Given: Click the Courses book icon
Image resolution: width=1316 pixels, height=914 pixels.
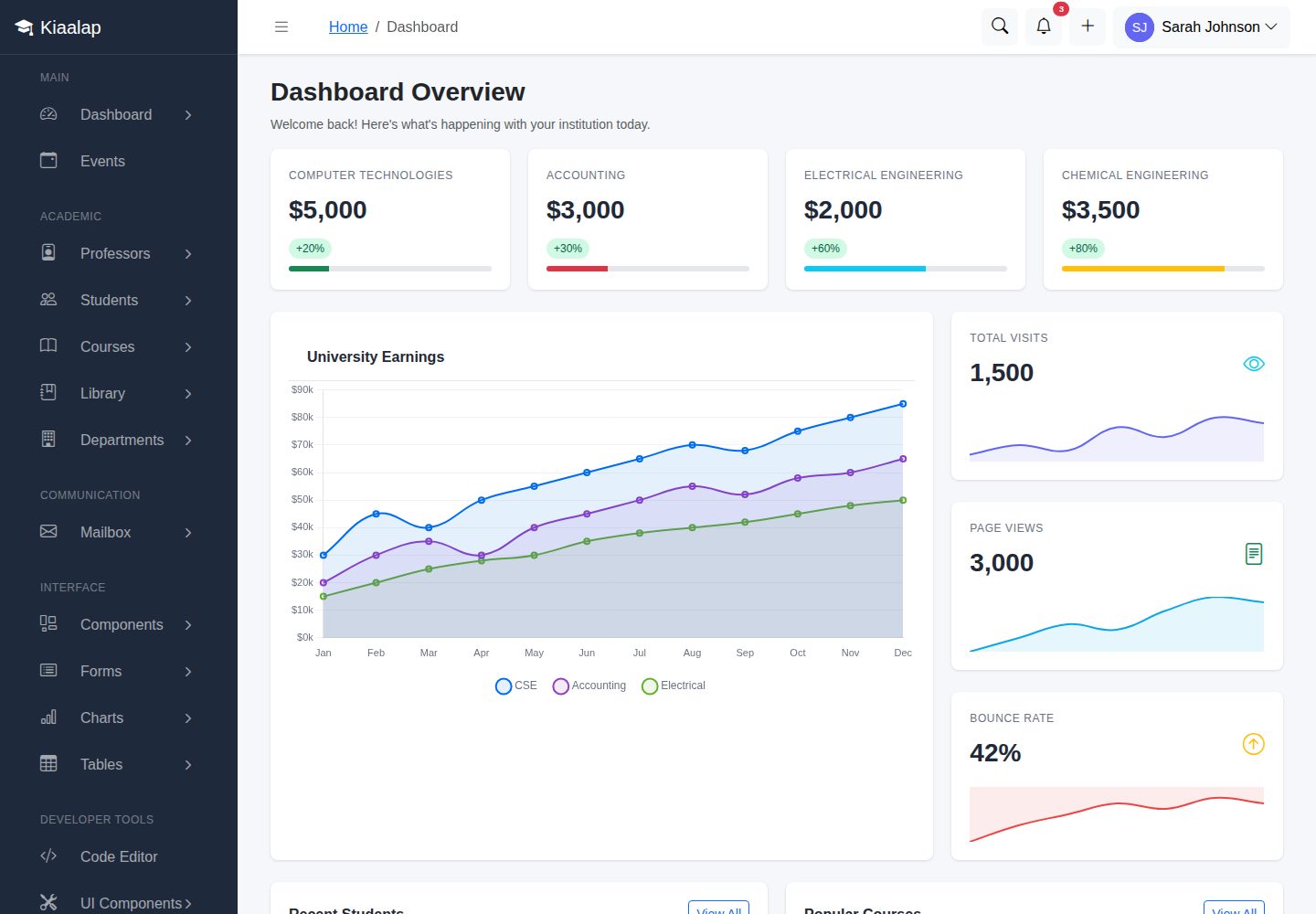Looking at the screenshot, I should pyautogui.click(x=48, y=346).
